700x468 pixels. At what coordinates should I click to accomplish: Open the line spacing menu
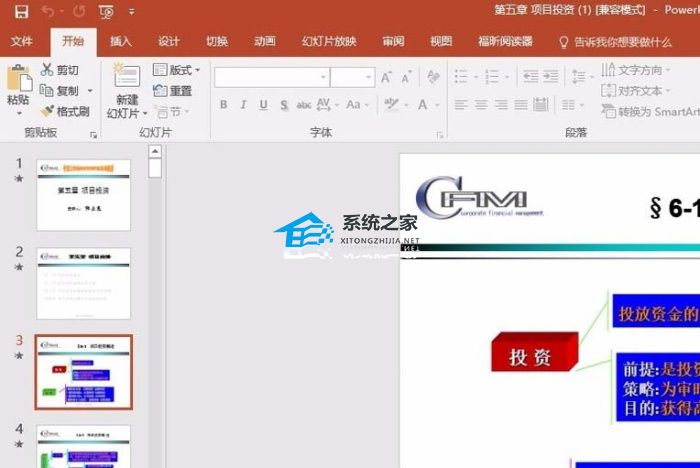click(583, 77)
